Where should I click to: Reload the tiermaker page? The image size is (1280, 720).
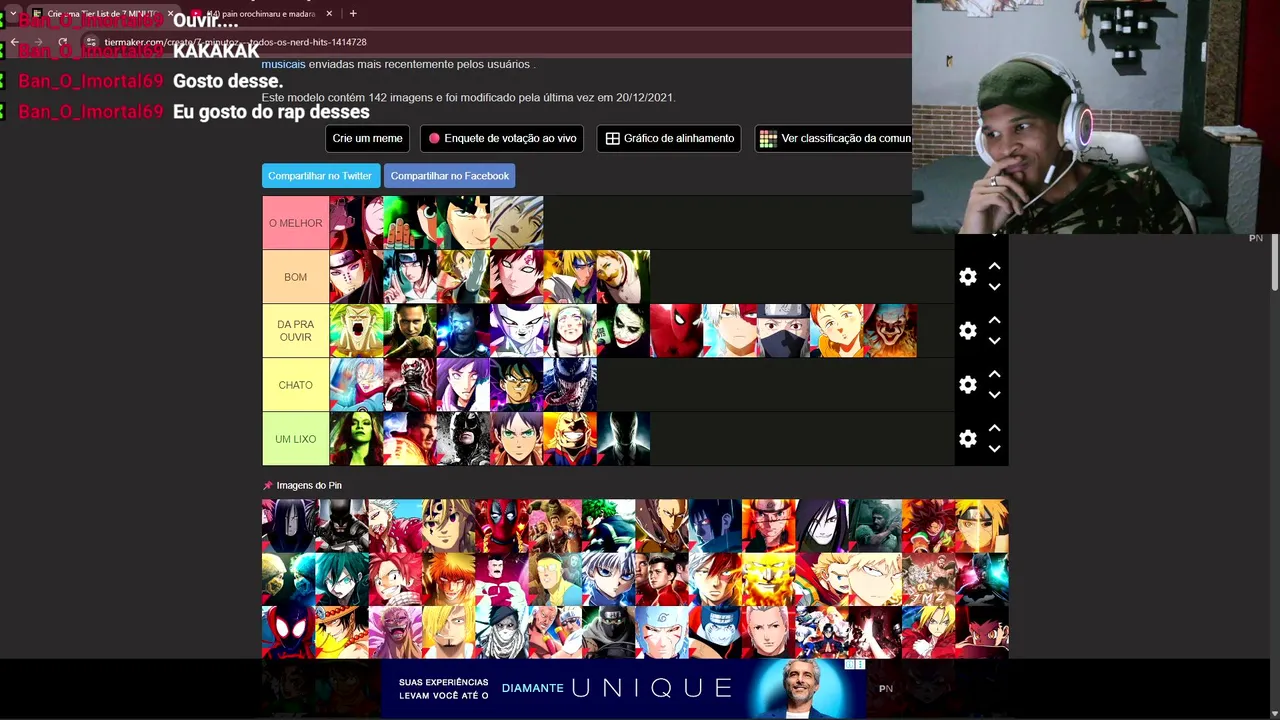(62, 42)
